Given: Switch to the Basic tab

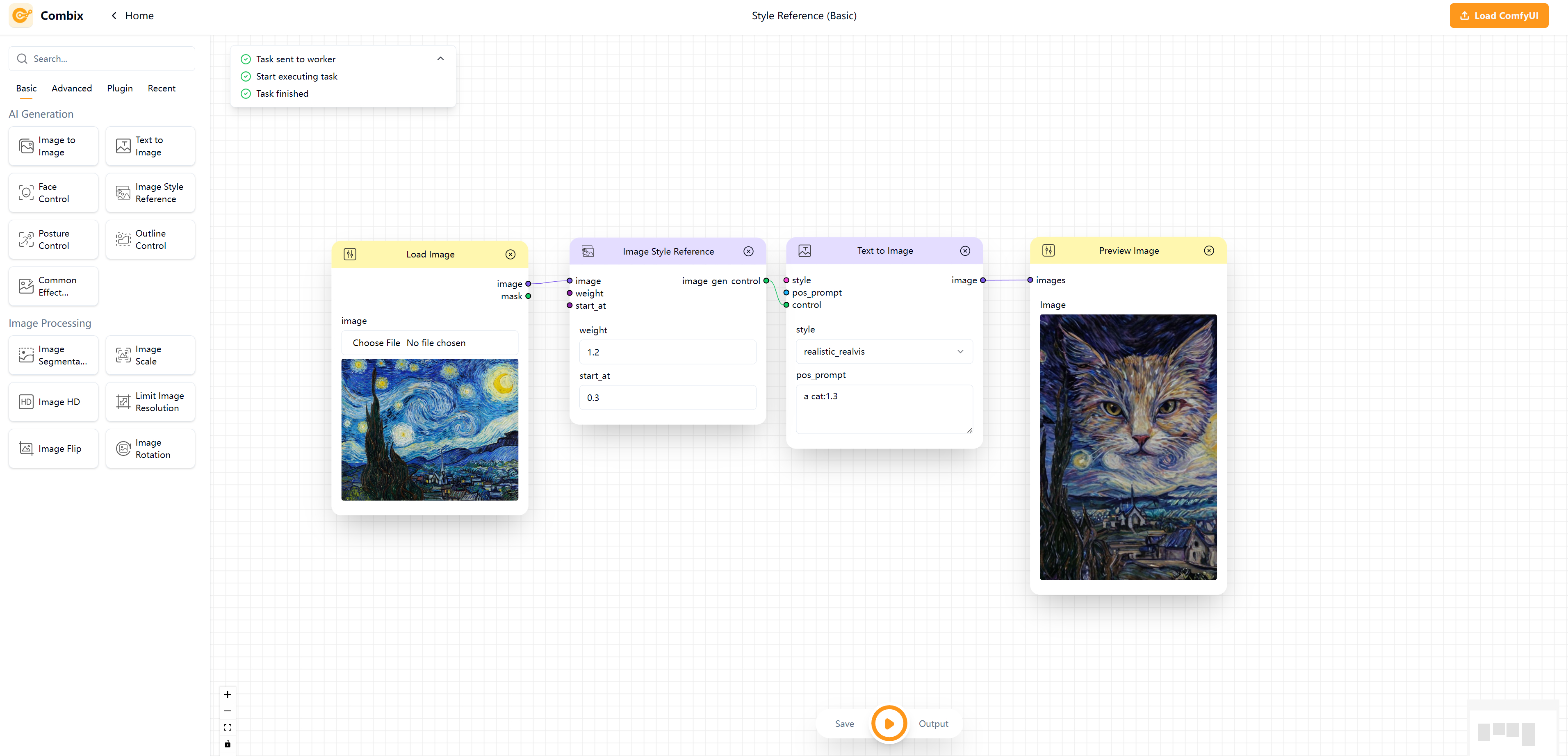Looking at the screenshot, I should click(x=26, y=88).
